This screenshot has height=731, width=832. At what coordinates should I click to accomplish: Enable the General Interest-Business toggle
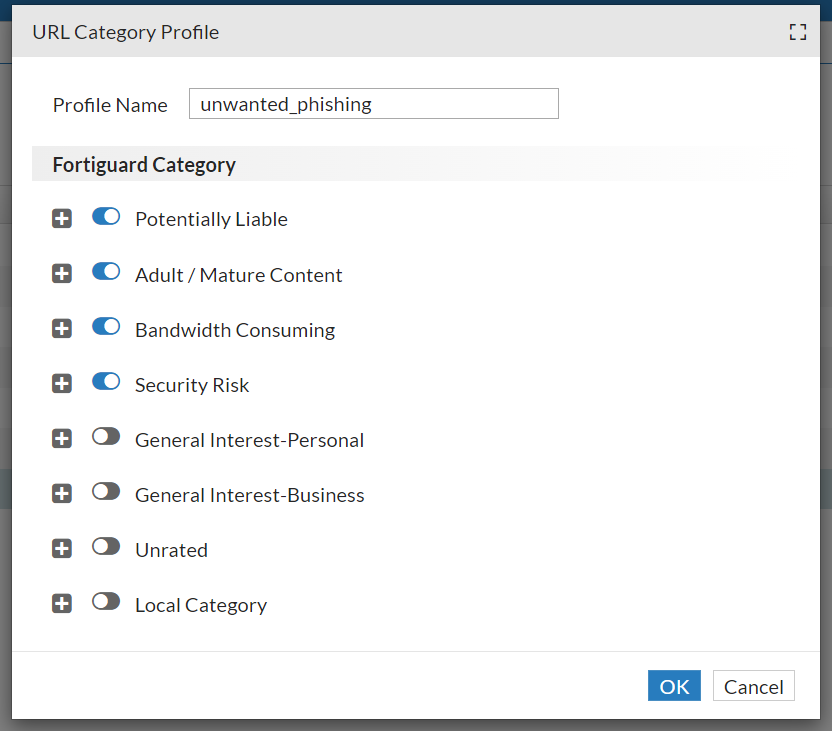pyautogui.click(x=106, y=492)
